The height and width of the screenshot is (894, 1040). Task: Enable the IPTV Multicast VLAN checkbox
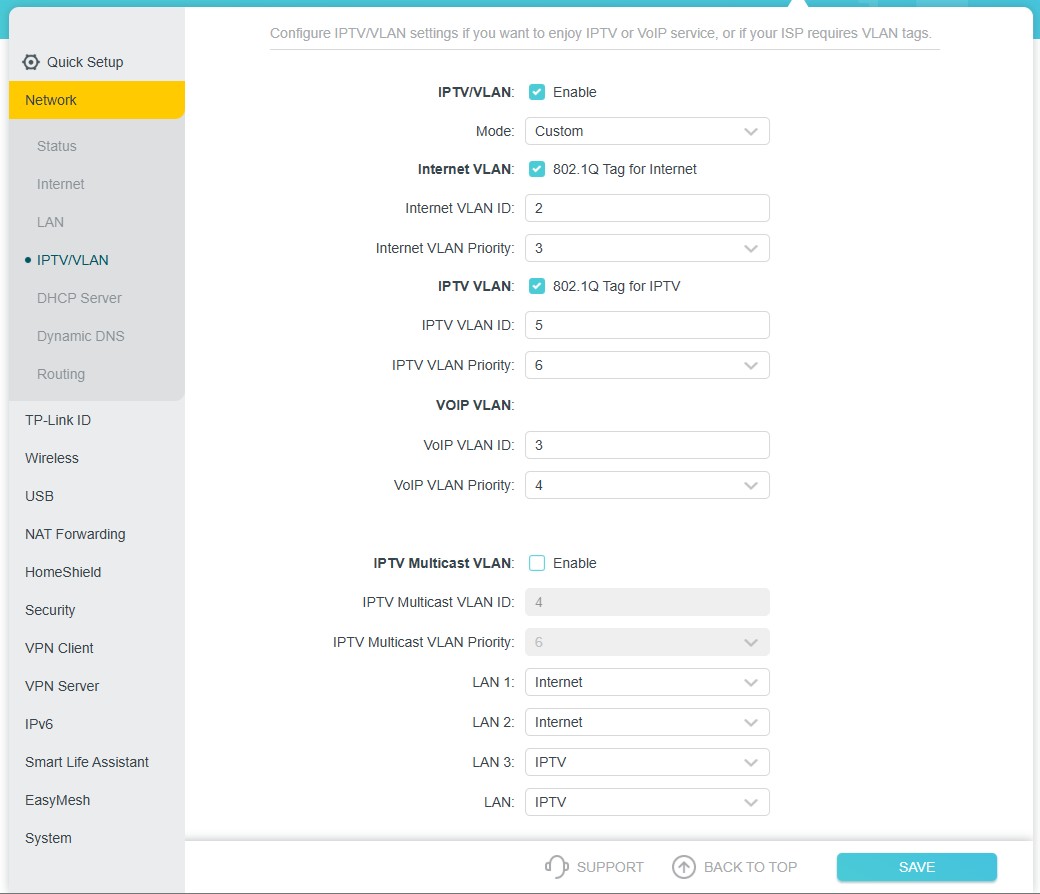point(537,563)
